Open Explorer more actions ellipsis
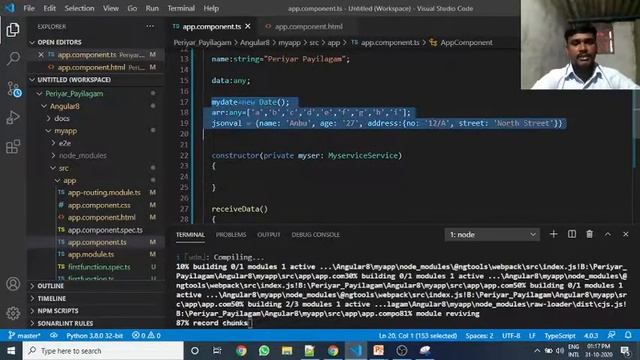 pyautogui.click(x=150, y=27)
